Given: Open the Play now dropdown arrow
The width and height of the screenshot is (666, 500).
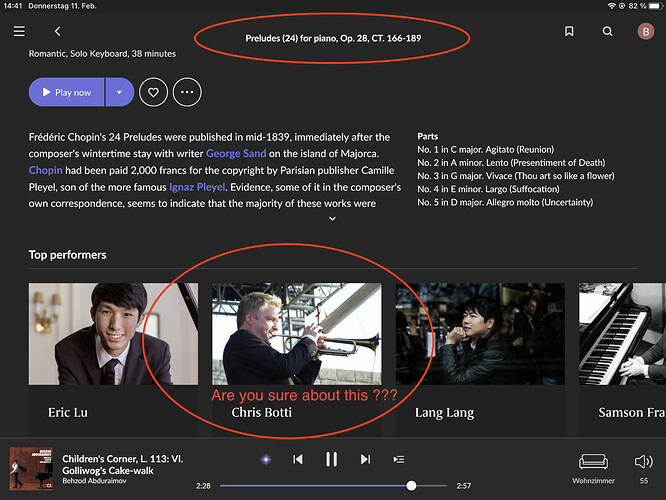Looking at the screenshot, I should 120,92.
